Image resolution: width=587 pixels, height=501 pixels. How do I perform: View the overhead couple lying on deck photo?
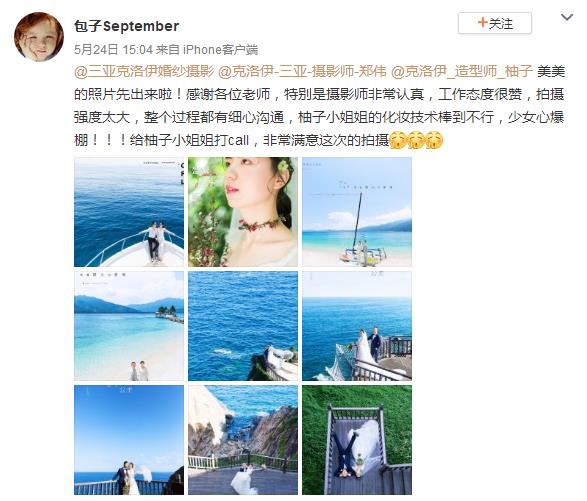click(357, 440)
